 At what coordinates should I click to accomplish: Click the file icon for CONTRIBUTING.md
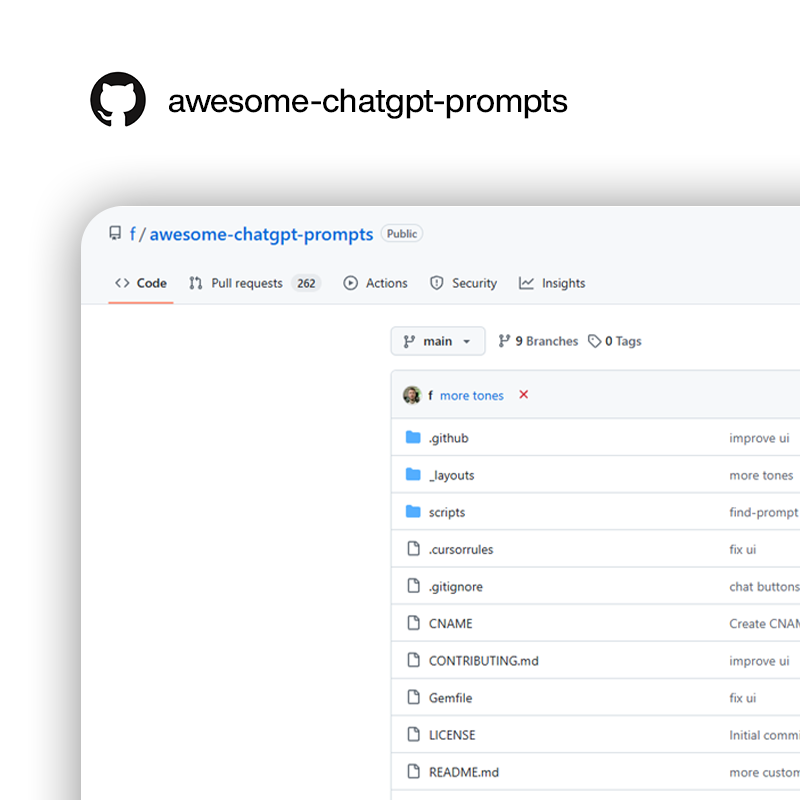[413, 660]
